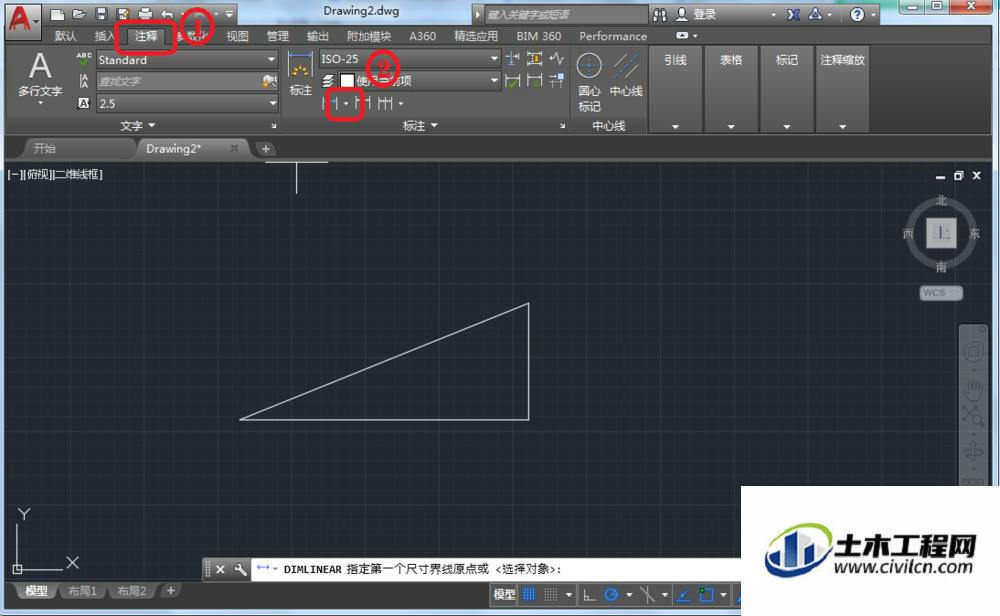Click the command line customize wrench icon
This screenshot has width=1000, height=616.
[x=240, y=569]
